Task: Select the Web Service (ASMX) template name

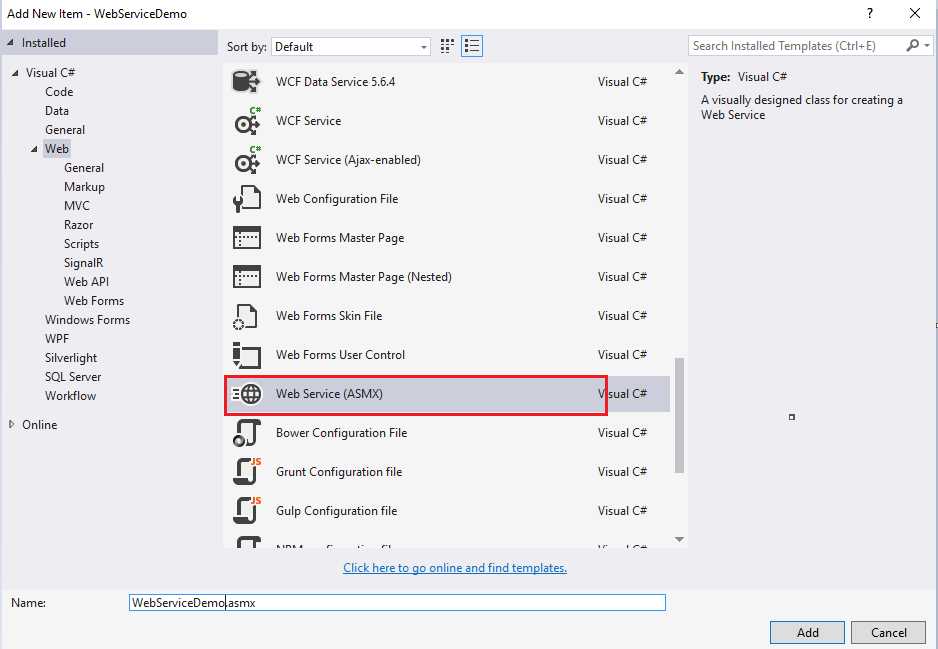Action: pyautogui.click(x=329, y=394)
